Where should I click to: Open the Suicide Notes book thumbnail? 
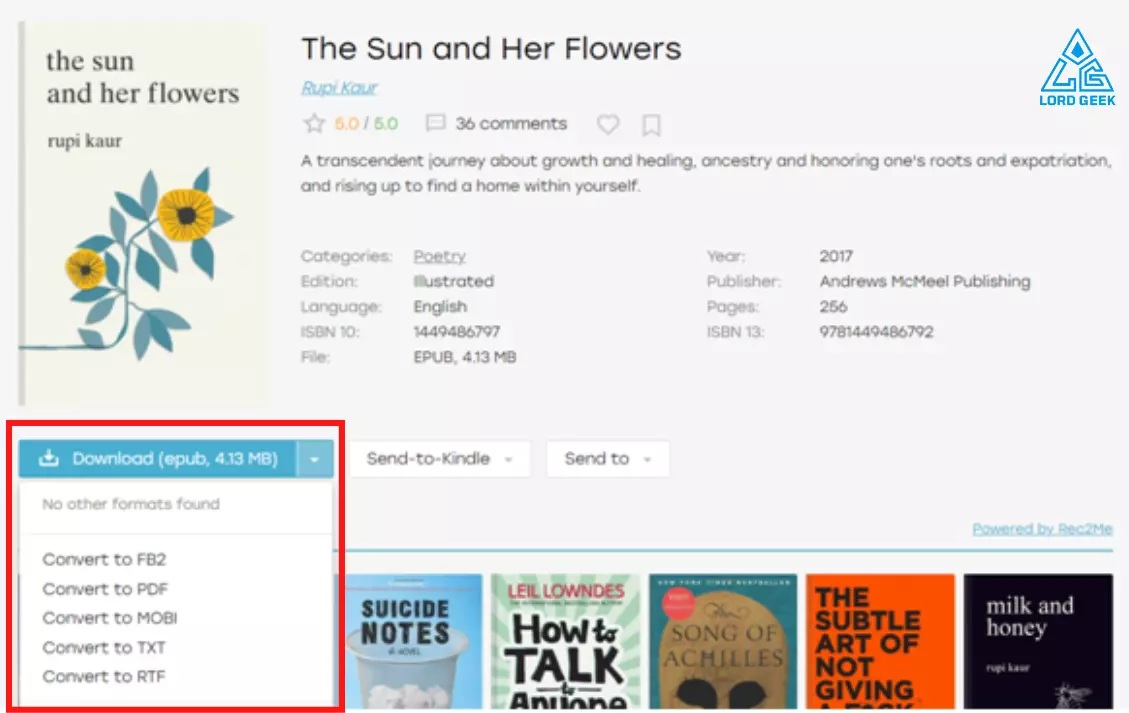coord(413,642)
